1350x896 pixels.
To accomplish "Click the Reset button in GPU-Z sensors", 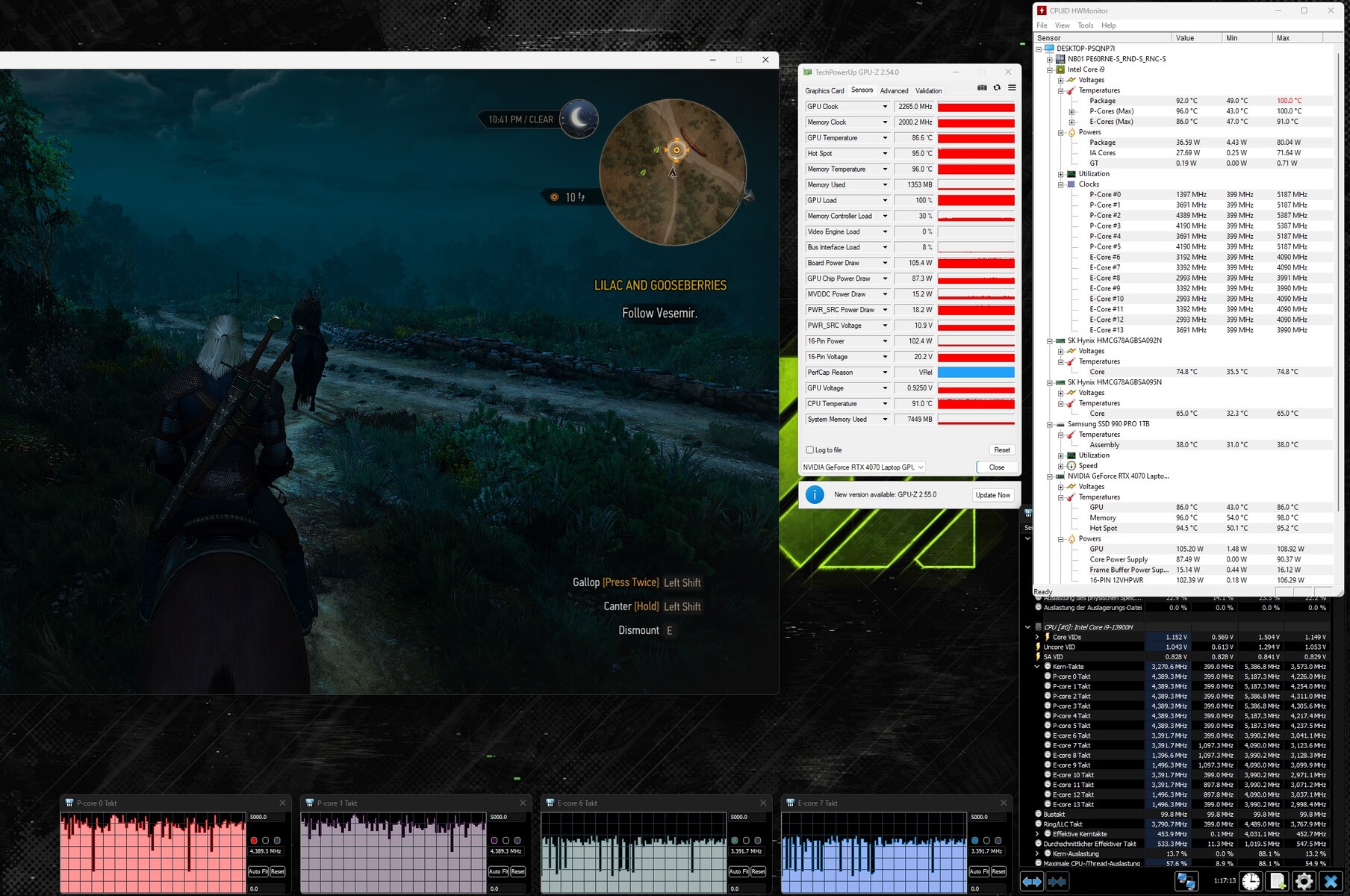I will coord(1002,450).
